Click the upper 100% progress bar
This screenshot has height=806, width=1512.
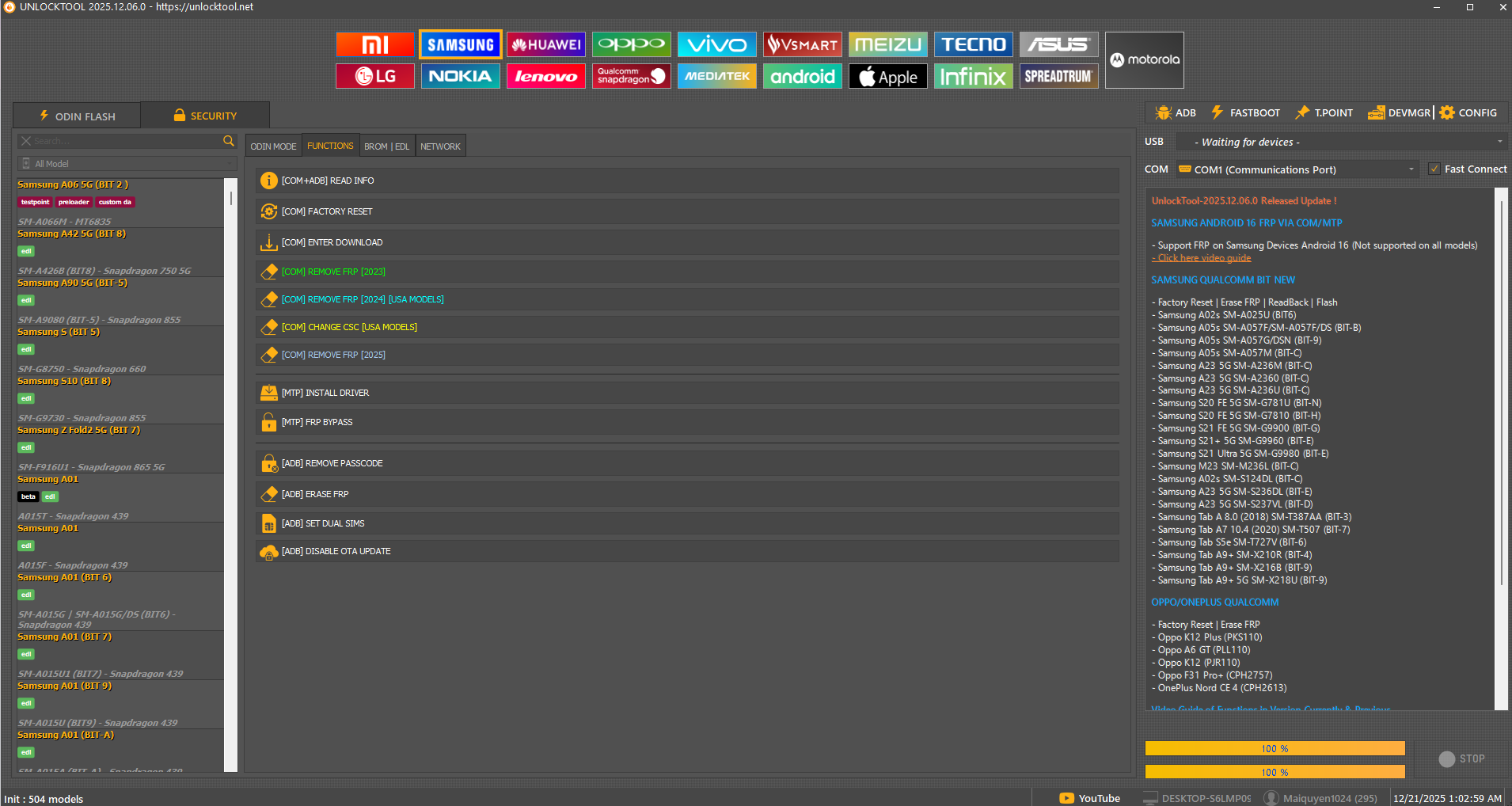point(1275,748)
